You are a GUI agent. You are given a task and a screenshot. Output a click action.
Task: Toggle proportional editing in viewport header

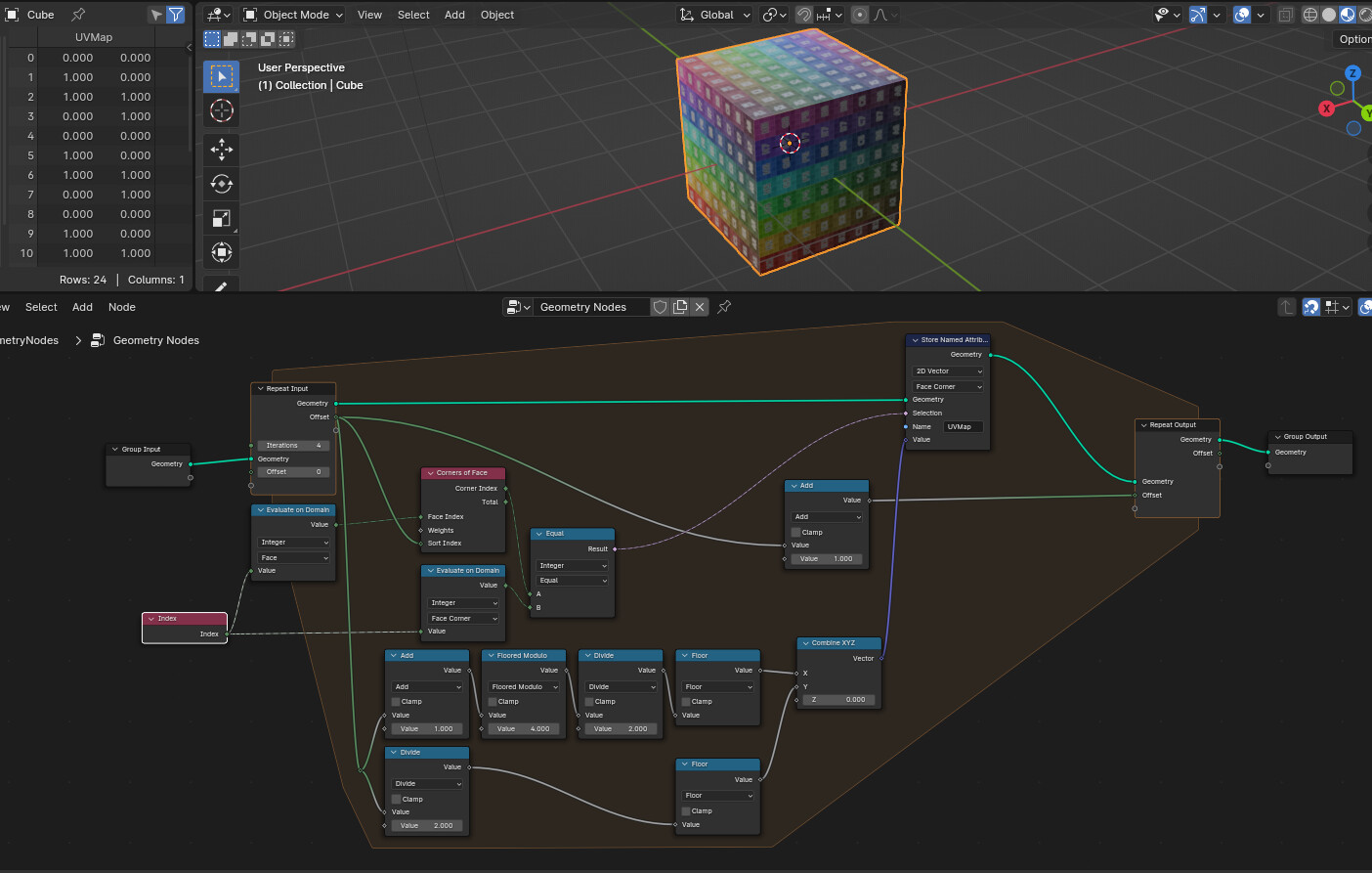click(860, 15)
